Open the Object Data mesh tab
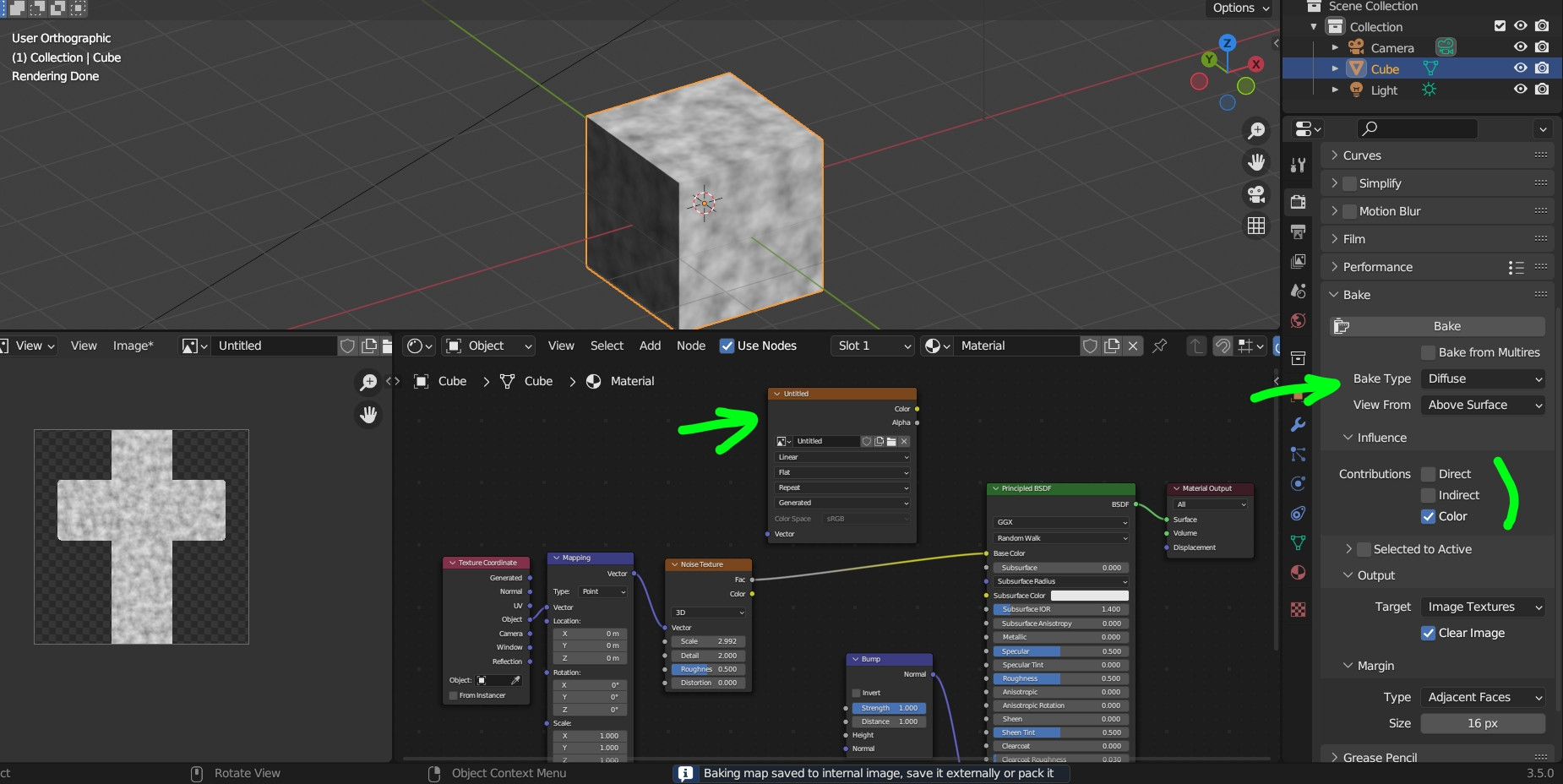The image size is (1563, 784). tap(1299, 542)
